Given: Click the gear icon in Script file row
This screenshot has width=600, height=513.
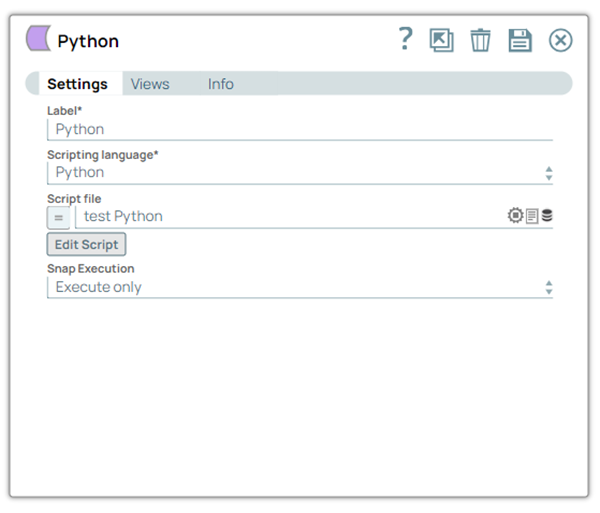Looking at the screenshot, I should 516,216.
